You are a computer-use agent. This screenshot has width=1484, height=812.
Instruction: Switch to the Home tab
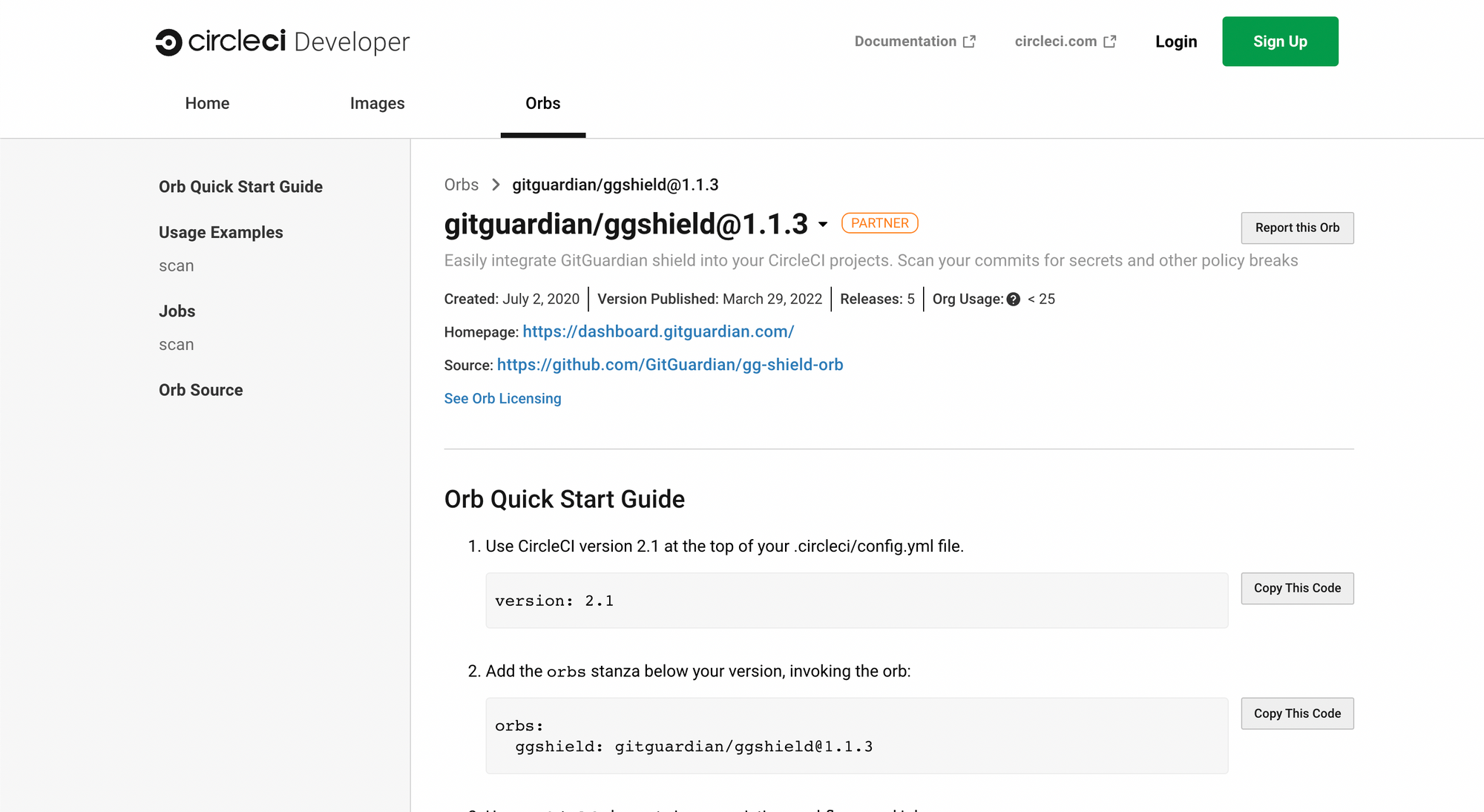coord(207,103)
